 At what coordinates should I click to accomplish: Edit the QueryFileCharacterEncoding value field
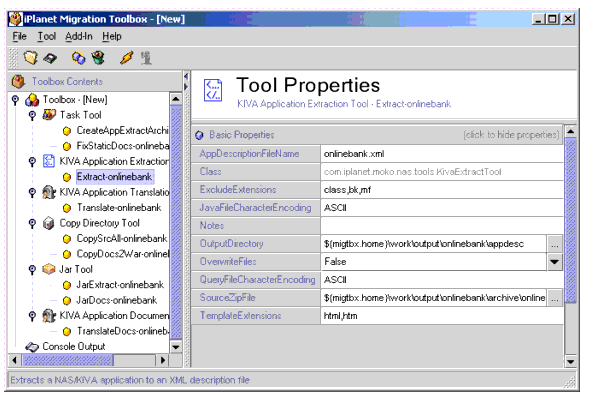(x=442, y=280)
